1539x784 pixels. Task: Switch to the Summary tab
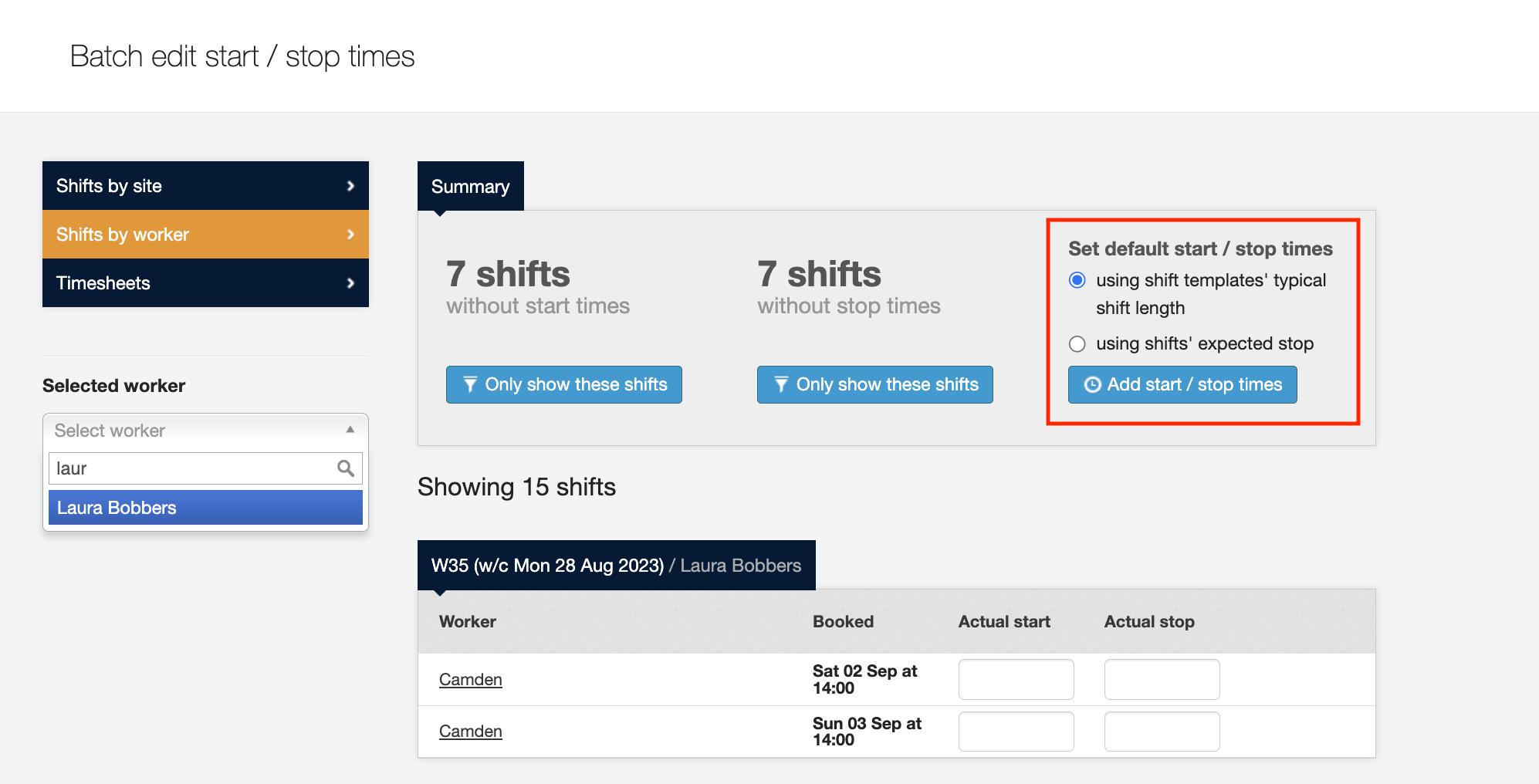470,187
